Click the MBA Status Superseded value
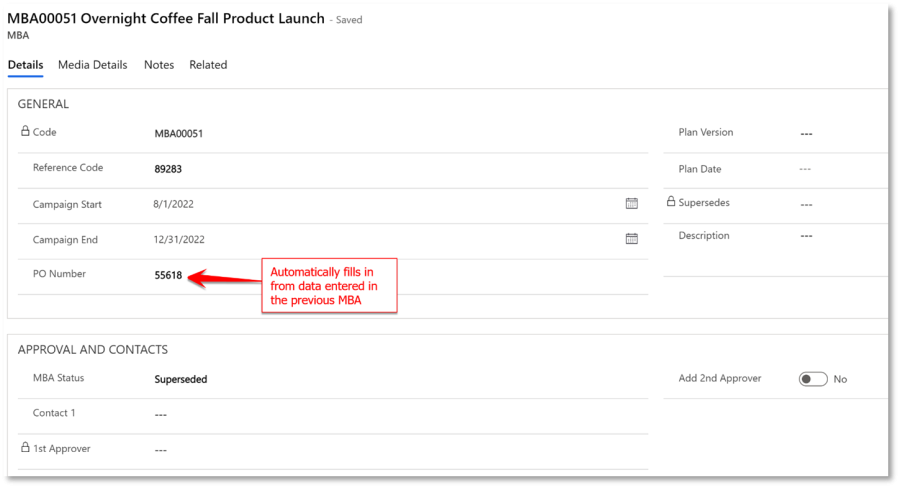This screenshot has width=900, height=488. (181, 380)
